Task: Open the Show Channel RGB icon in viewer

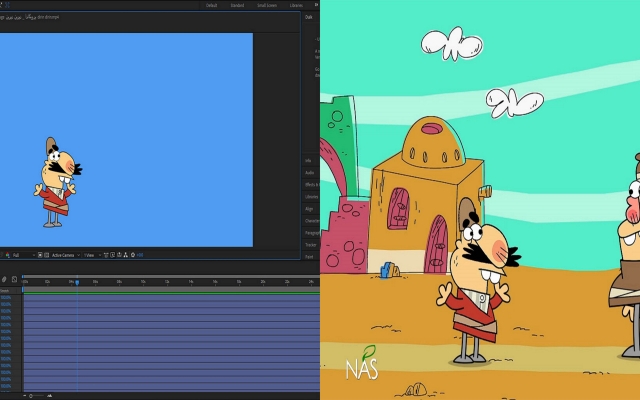Action: click(8, 255)
